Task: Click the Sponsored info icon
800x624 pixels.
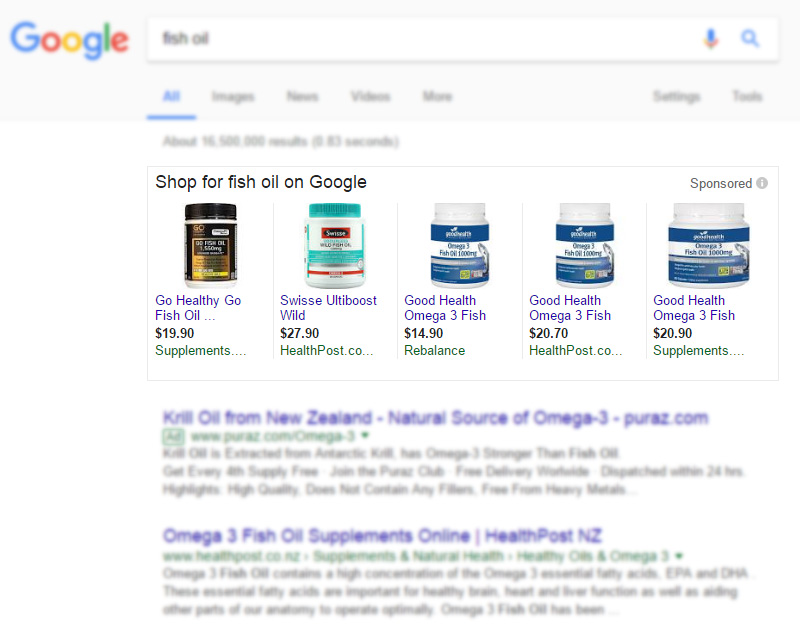Action: [x=762, y=183]
